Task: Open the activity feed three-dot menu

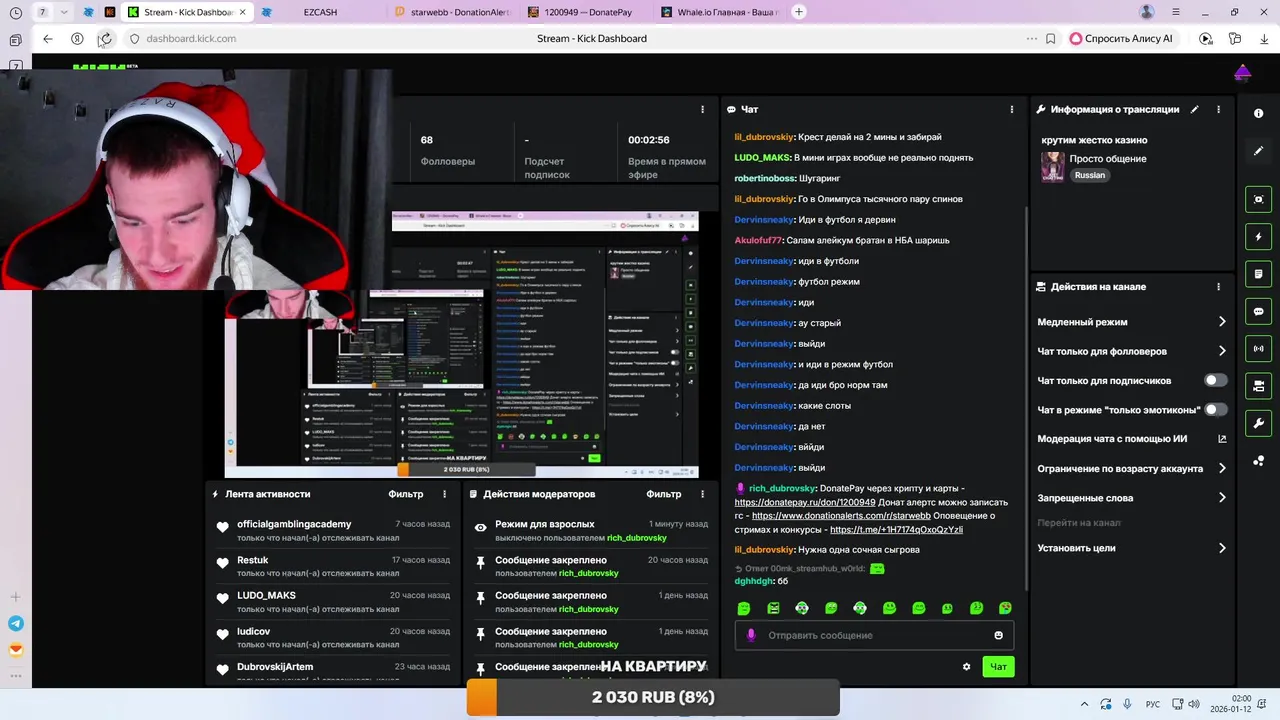Action: [x=445, y=494]
